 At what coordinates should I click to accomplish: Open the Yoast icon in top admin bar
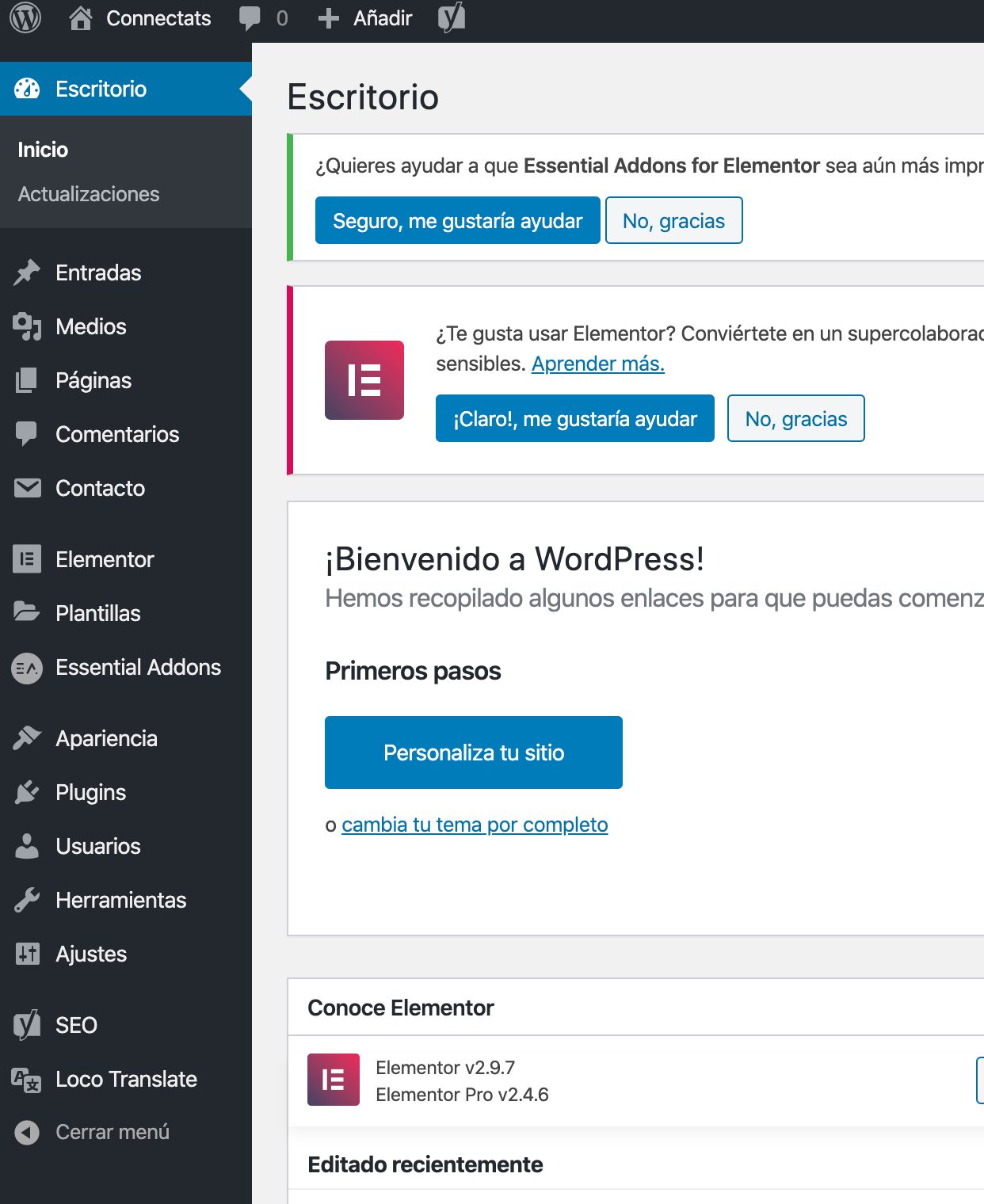452,17
